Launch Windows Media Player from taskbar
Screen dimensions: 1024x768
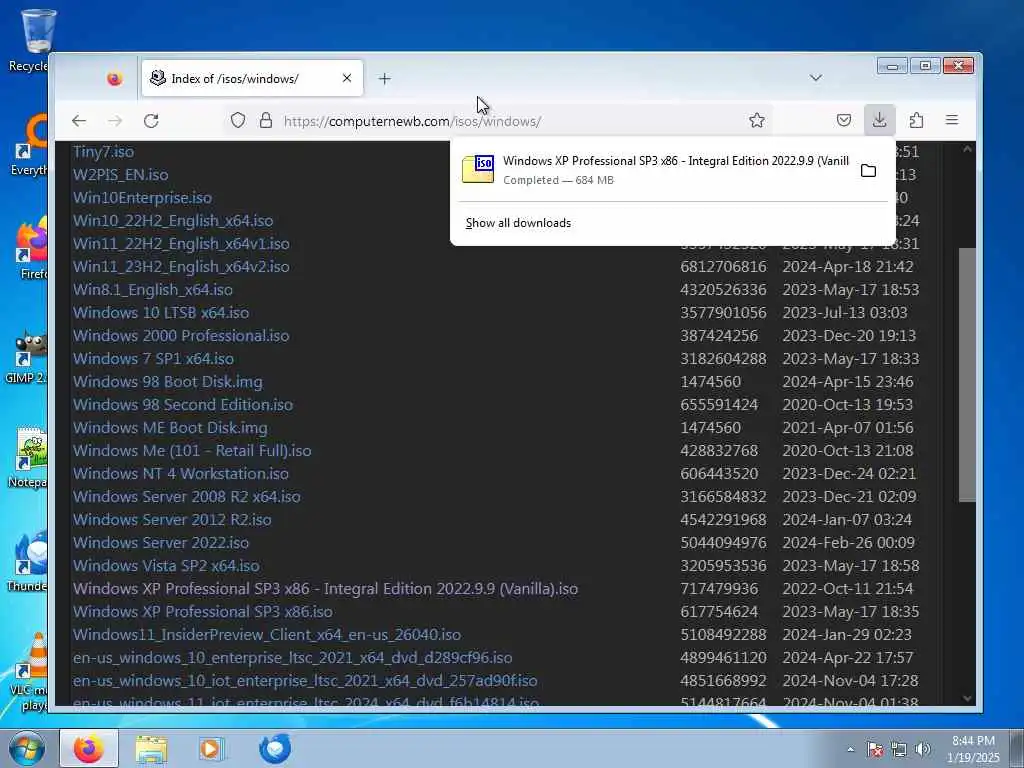click(x=212, y=748)
